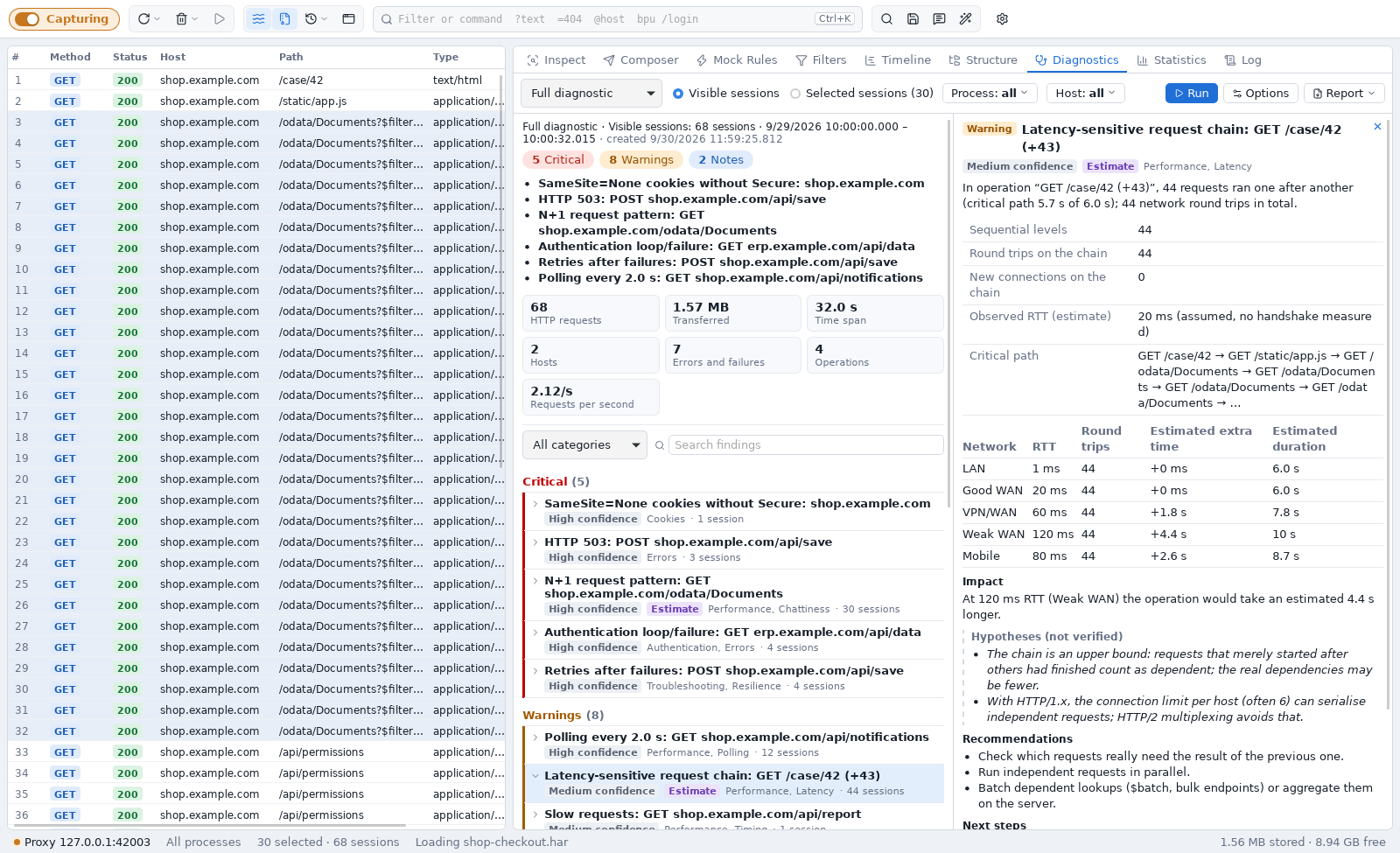The width and height of the screenshot is (1400, 853).
Task: Click the comment notes icon
Action: click(x=939, y=18)
